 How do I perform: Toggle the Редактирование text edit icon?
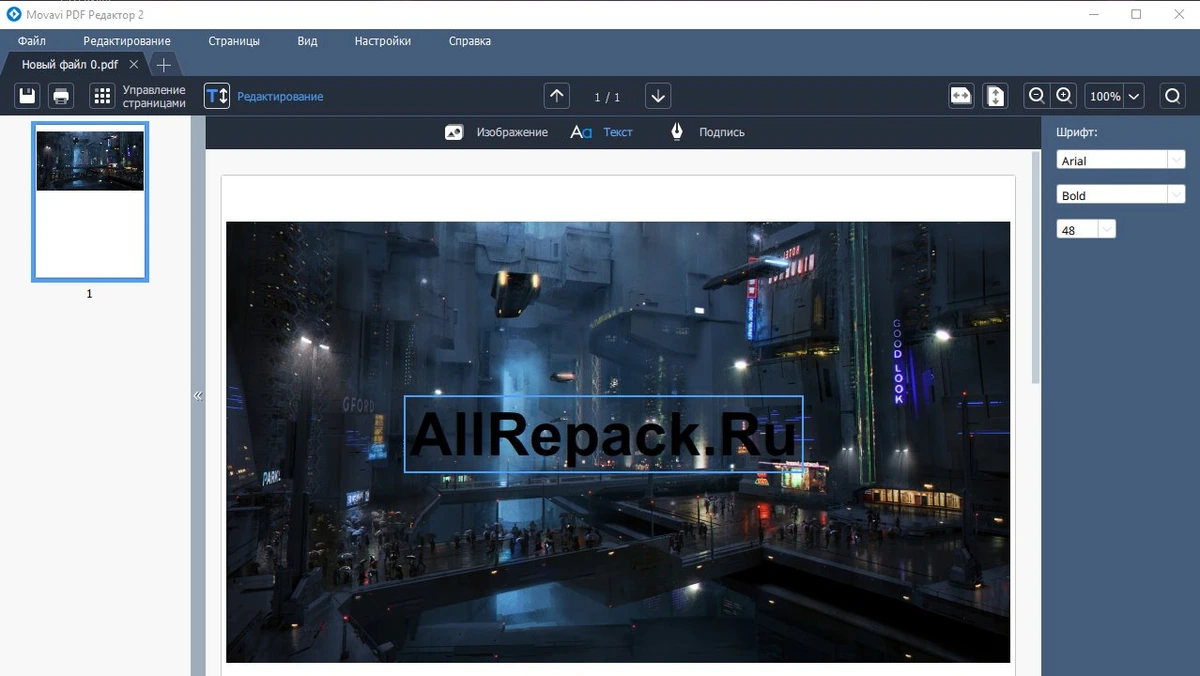(217, 96)
